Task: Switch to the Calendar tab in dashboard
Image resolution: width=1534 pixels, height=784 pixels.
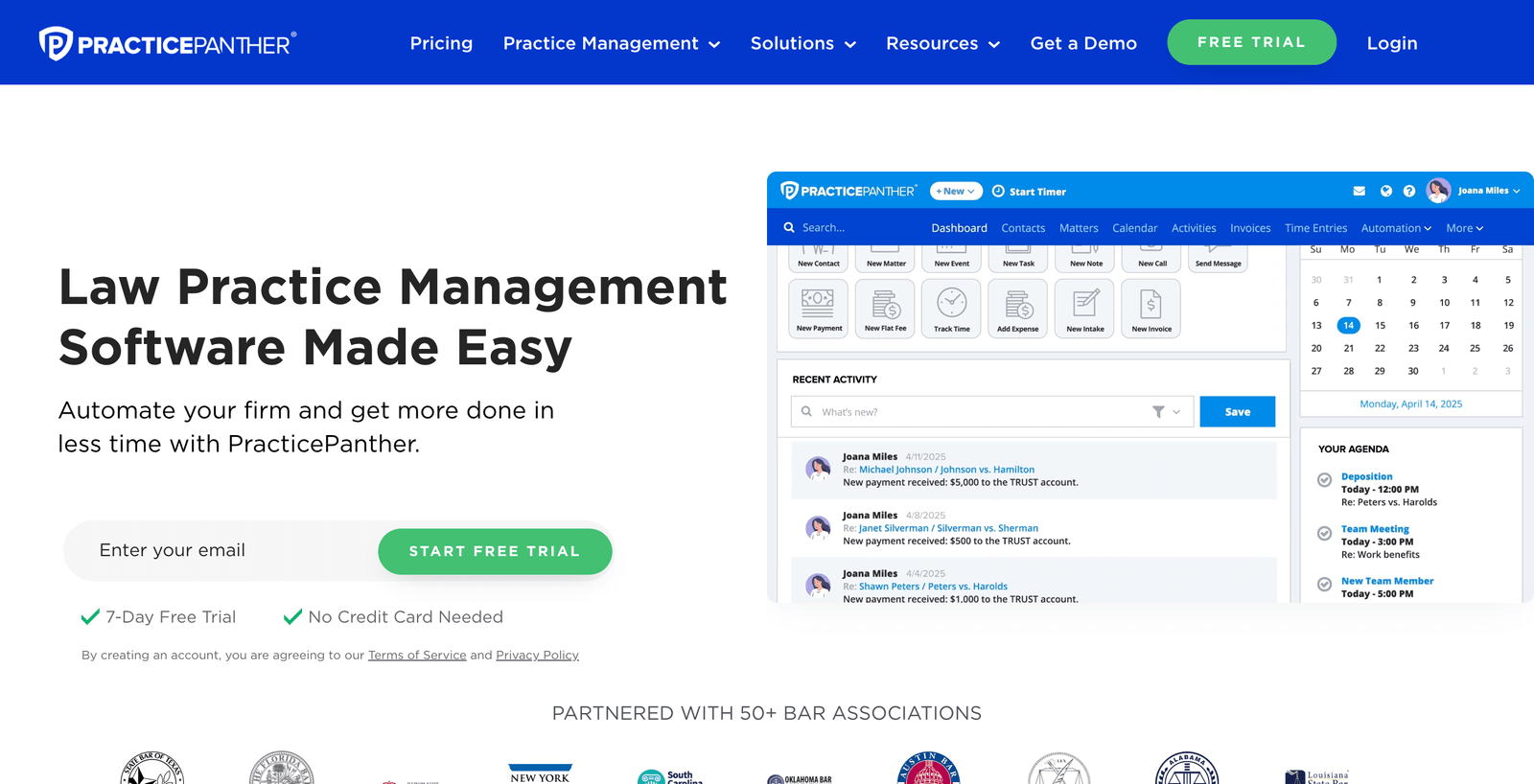Action: coord(1134,228)
